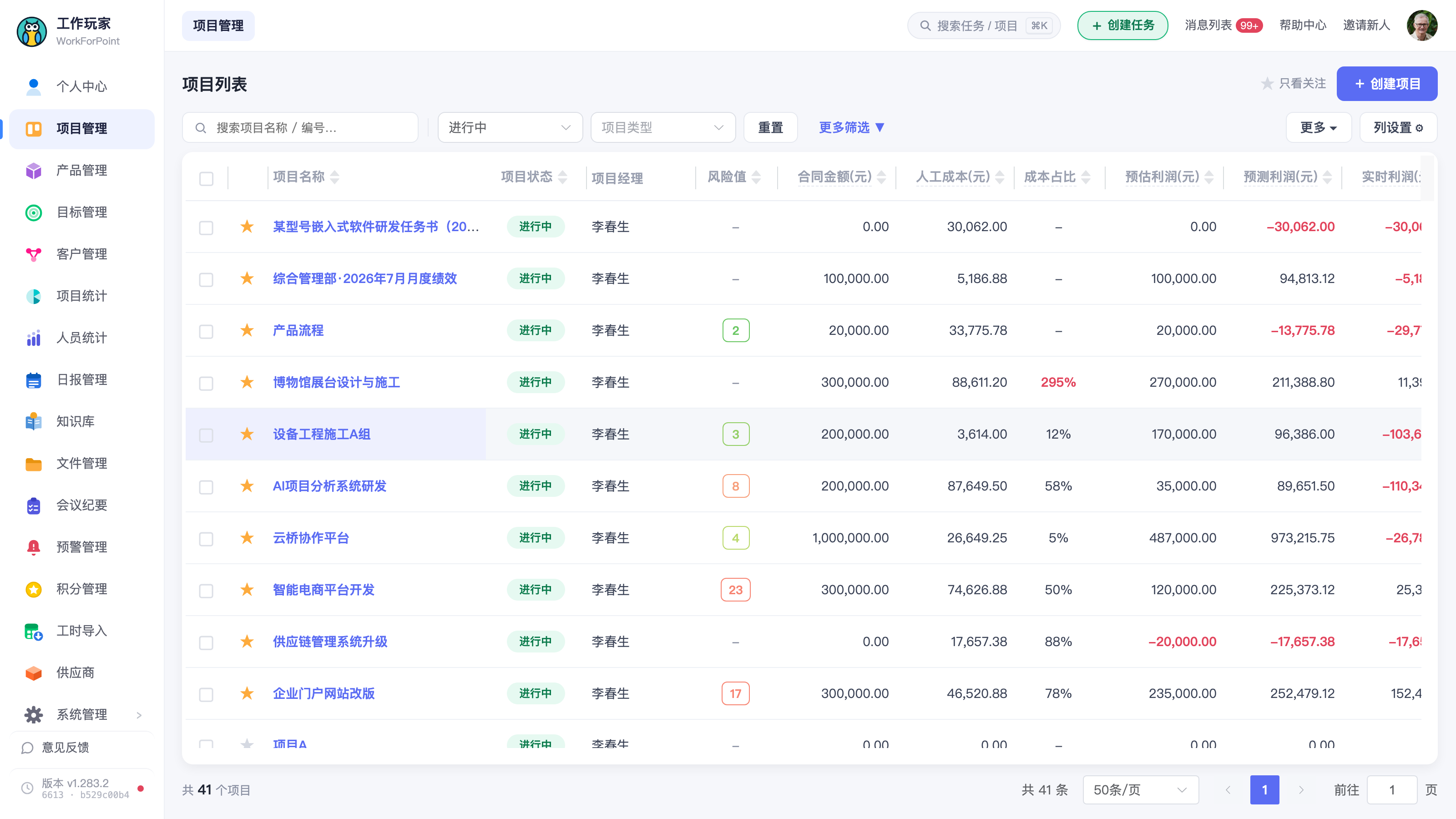Sort by 人工成本(元) column arrows
This screenshot has width=1456, height=819.
coord(1000,177)
